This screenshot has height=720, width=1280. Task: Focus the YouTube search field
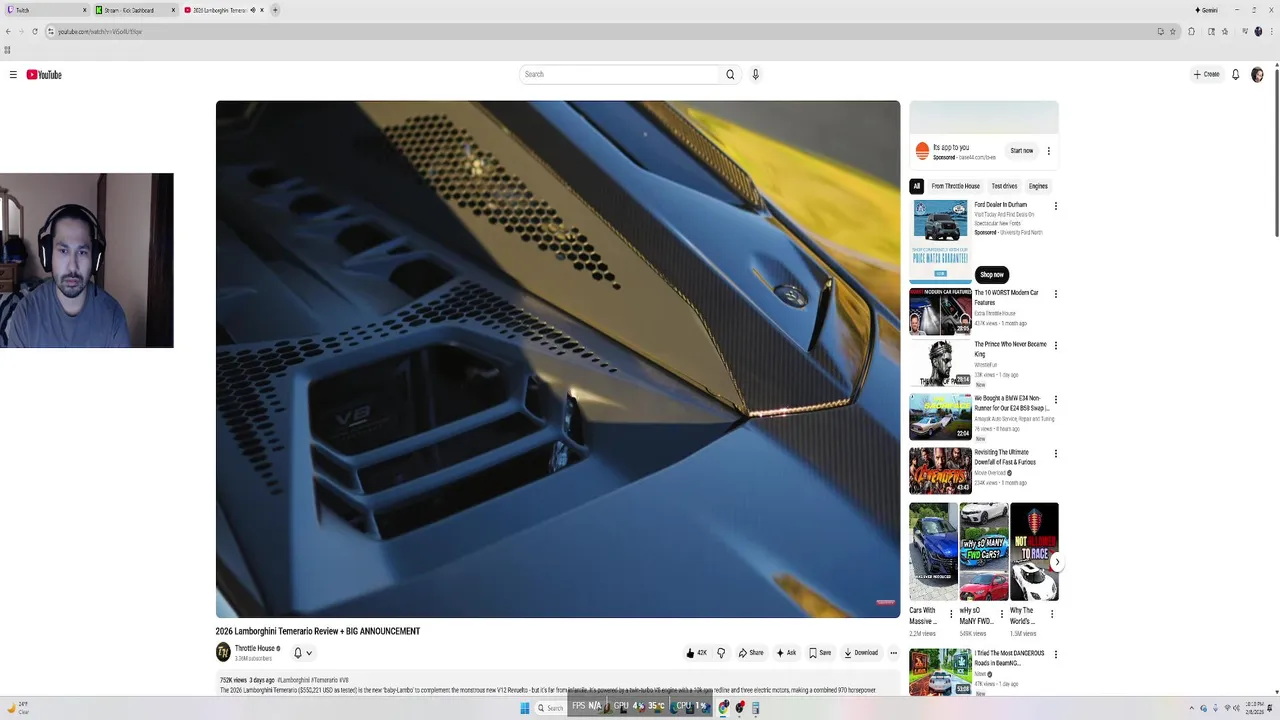click(x=619, y=74)
